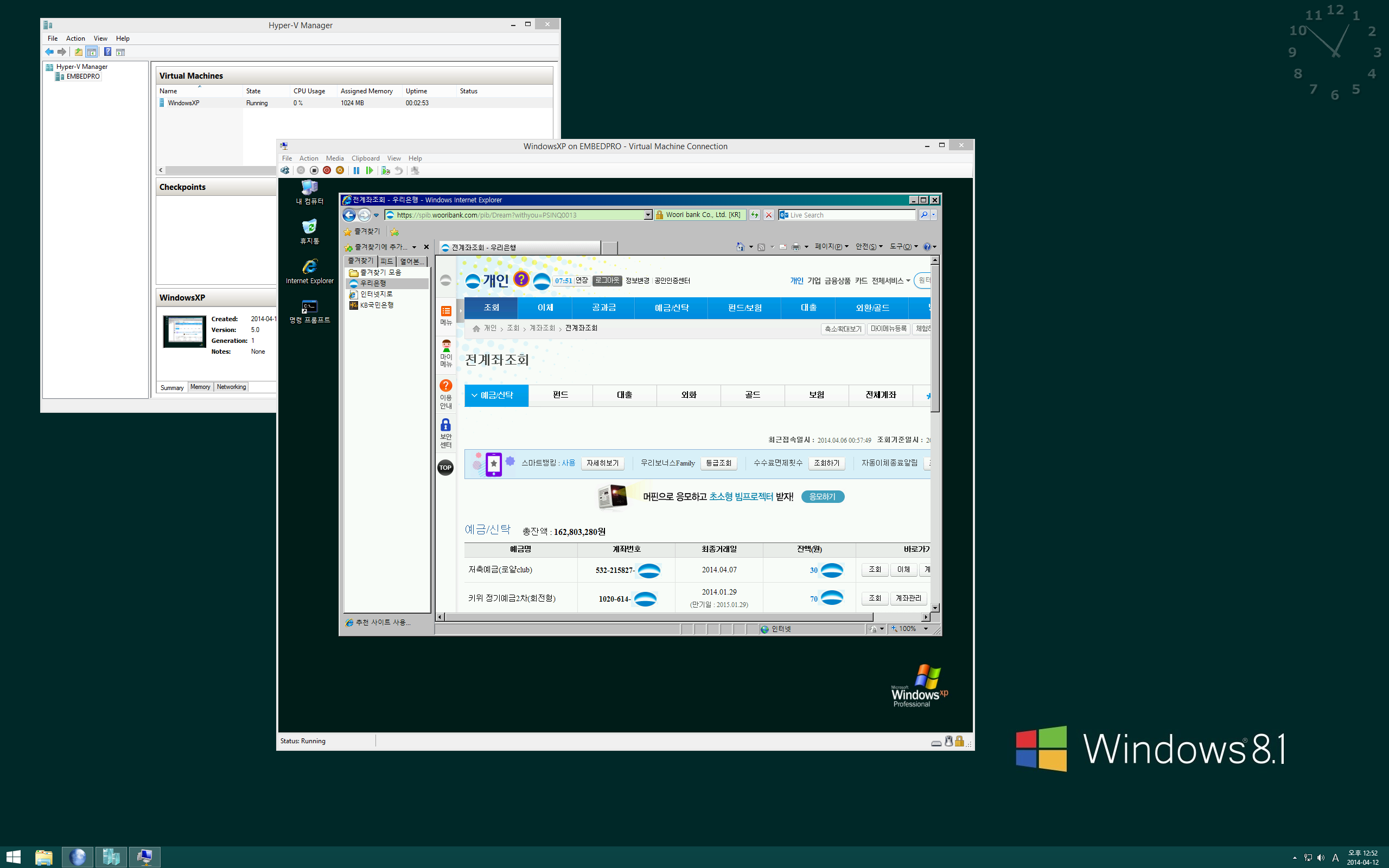Click the Checkpoint icon in VM toolbar
Image resolution: width=1389 pixels, height=868 pixels.
click(386, 170)
